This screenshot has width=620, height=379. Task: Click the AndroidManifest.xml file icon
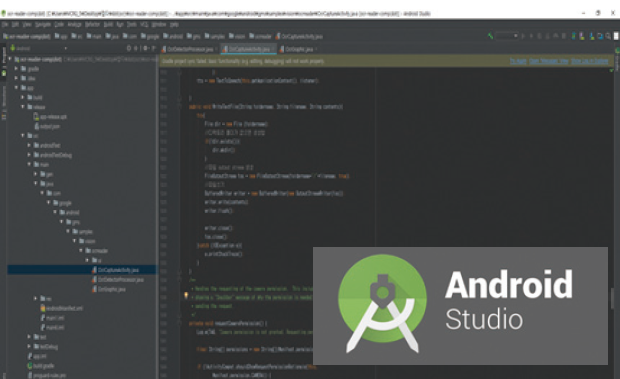click(43, 308)
